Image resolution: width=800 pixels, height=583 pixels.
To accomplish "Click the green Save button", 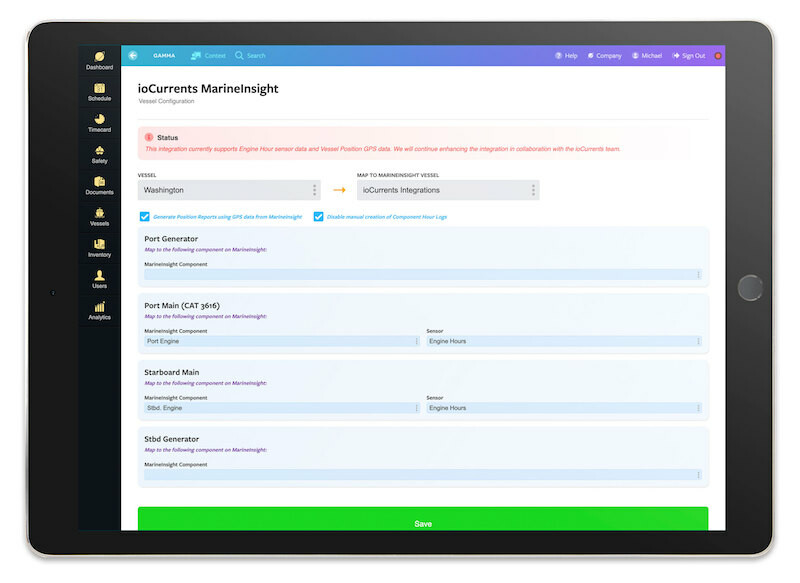I will tap(422, 521).
